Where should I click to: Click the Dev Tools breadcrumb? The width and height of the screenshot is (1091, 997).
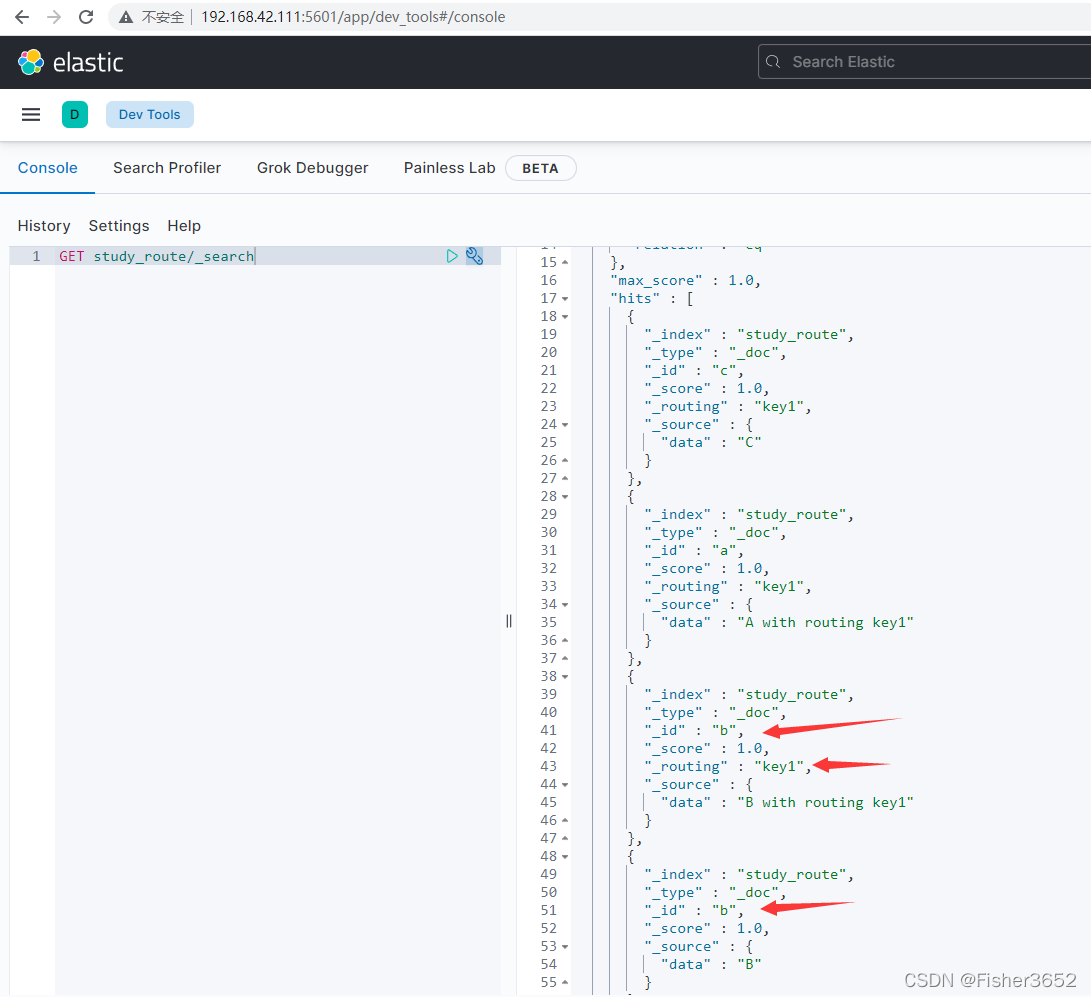[x=150, y=115]
